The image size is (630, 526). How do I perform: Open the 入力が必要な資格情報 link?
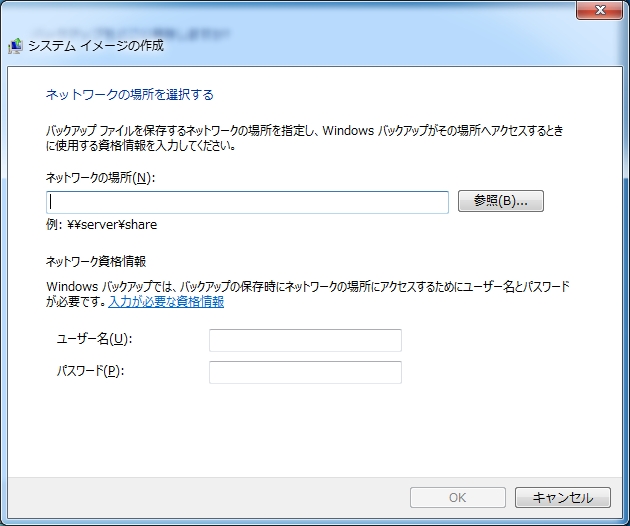[166, 301]
